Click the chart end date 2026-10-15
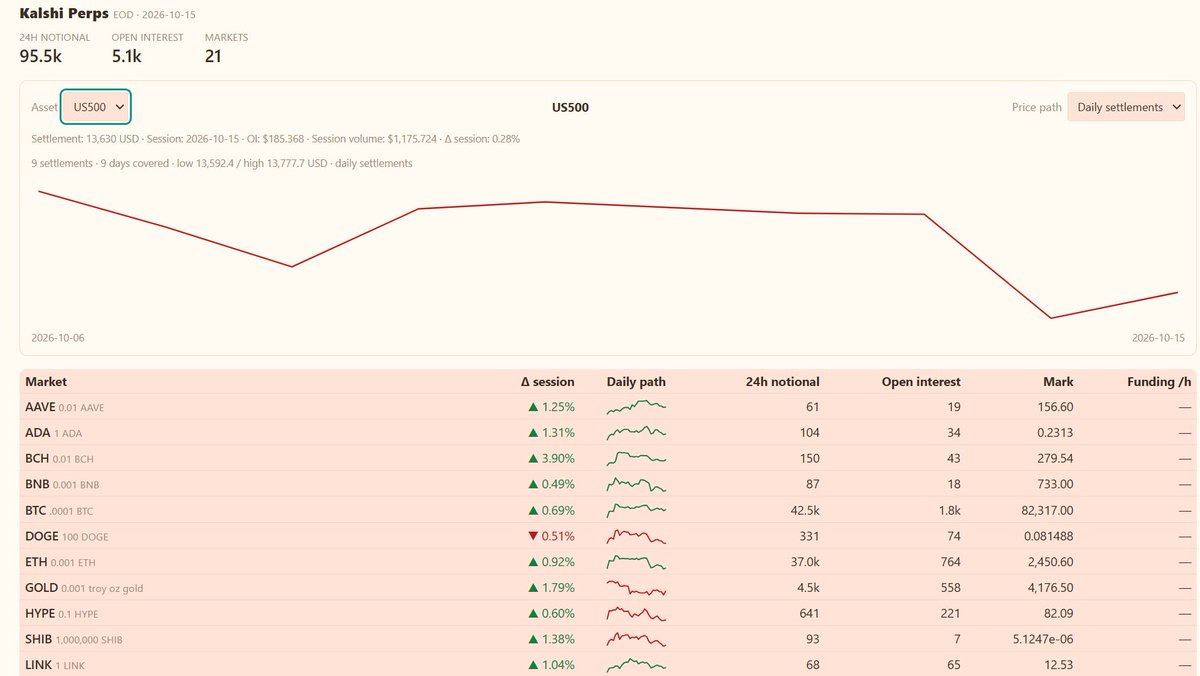1200x676 pixels. tap(1158, 338)
